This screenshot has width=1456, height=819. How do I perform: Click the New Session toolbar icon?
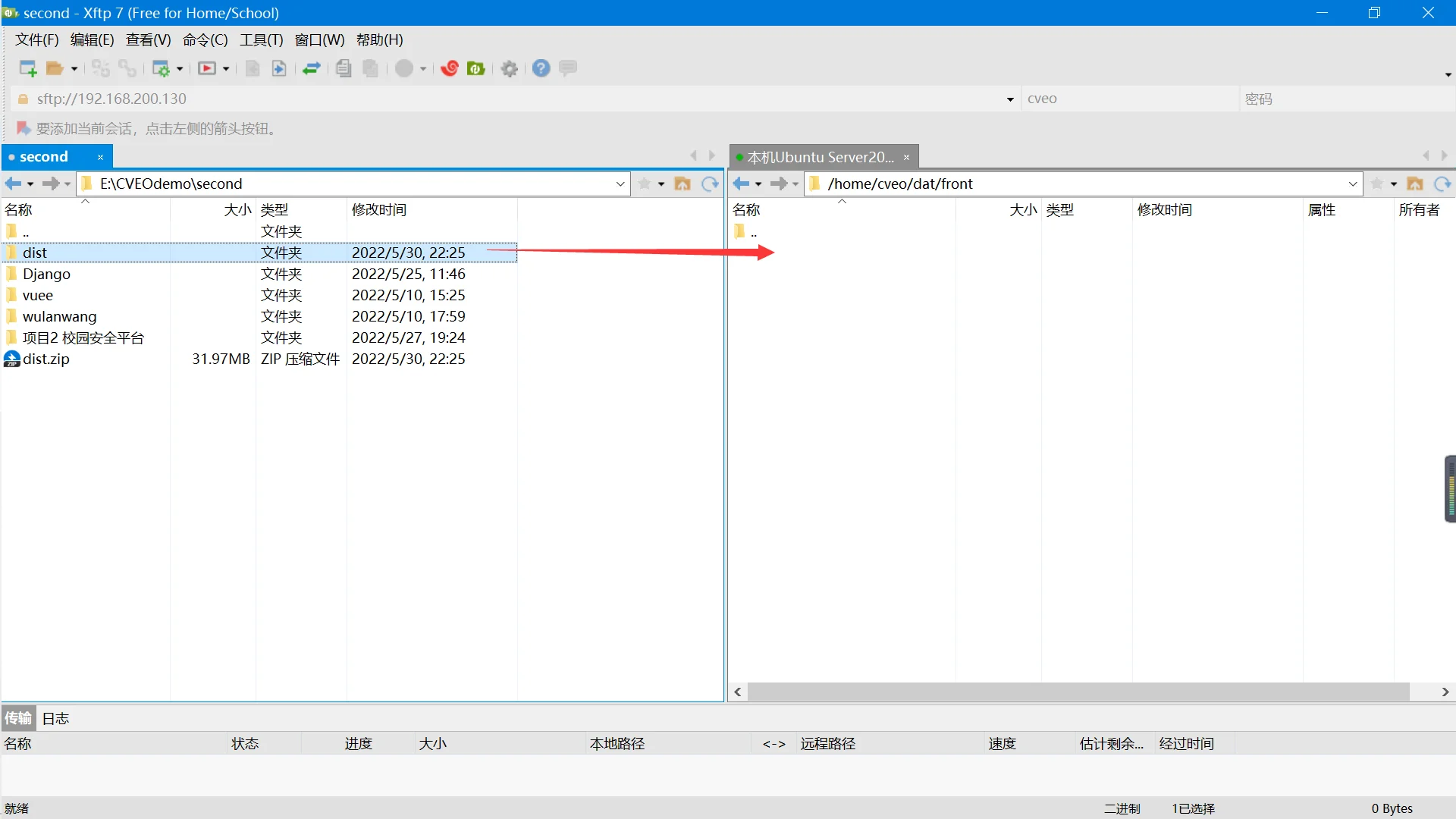[28, 69]
